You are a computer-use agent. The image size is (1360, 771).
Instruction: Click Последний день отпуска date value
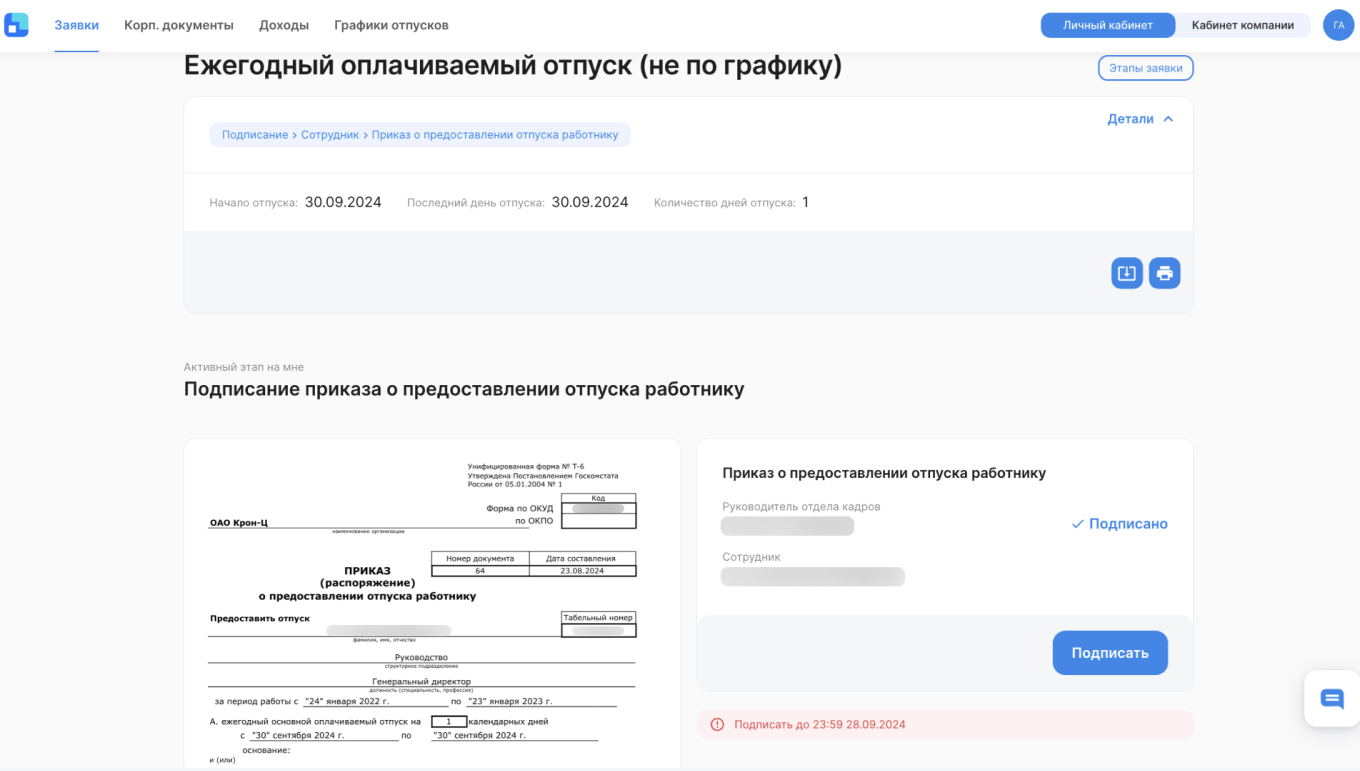tap(590, 202)
